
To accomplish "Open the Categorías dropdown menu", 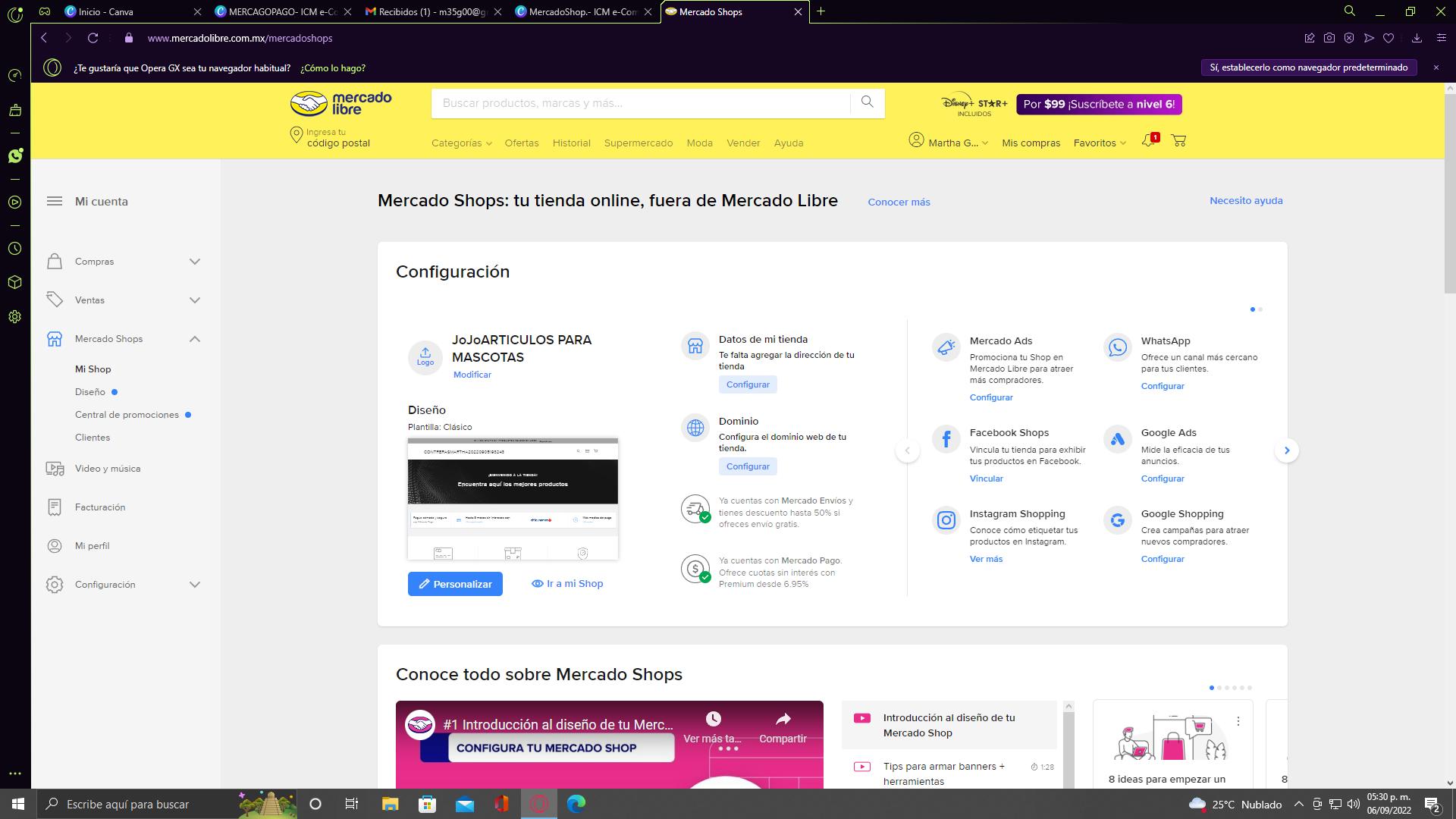I will (461, 143).
